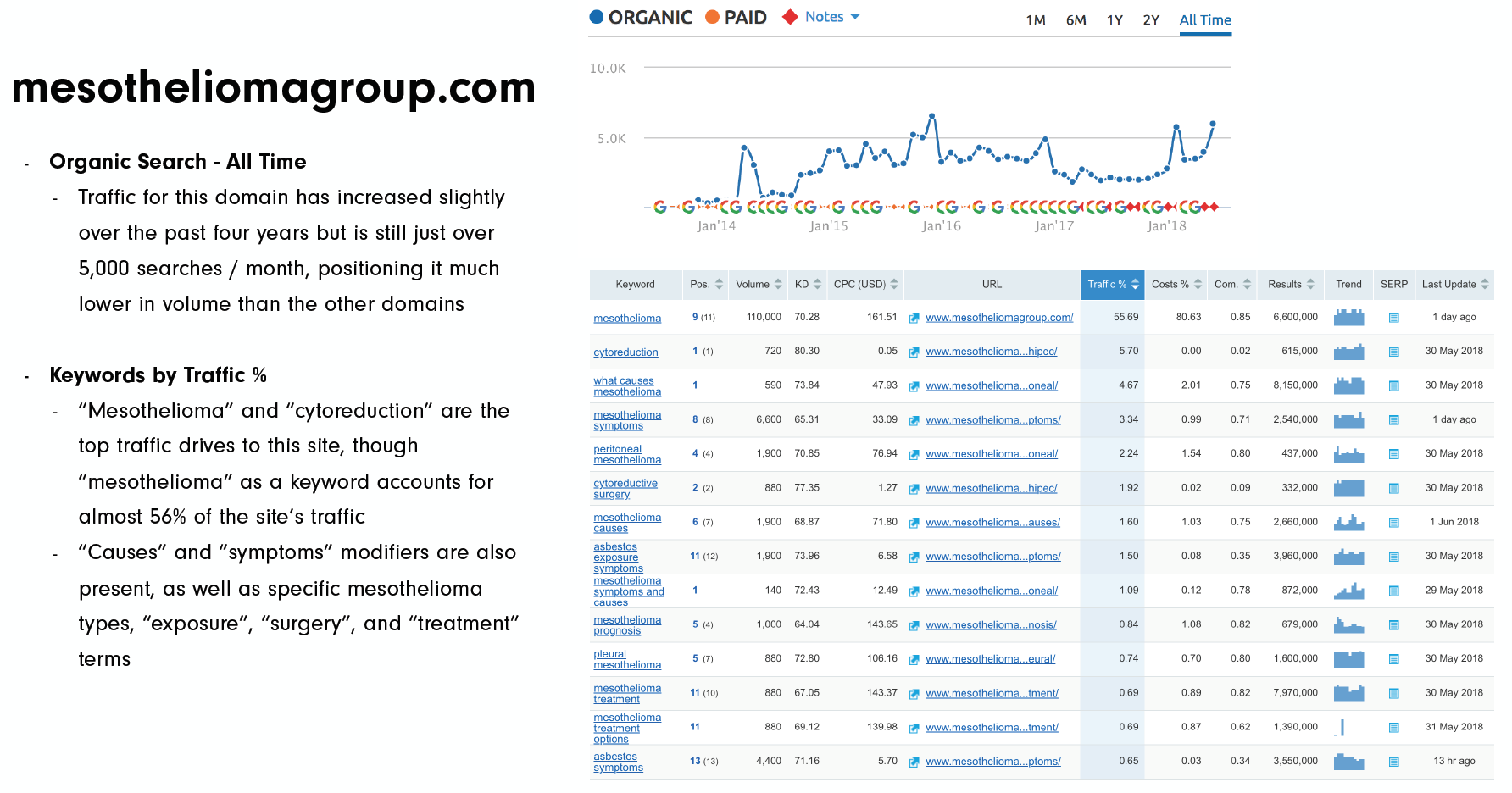Viewport: 1512px width, 793px height.
Task: Open the 'asbestos symptoms' keyword link
Action: click(618, 762)
